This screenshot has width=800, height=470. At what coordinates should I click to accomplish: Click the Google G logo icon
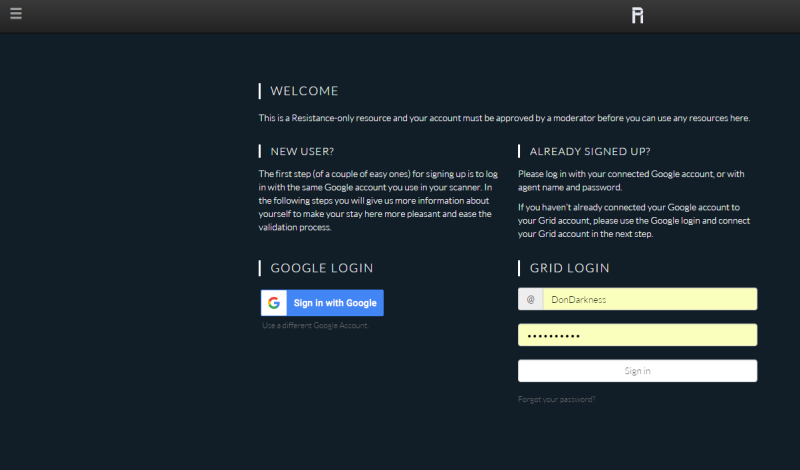(x=274, y=303)
